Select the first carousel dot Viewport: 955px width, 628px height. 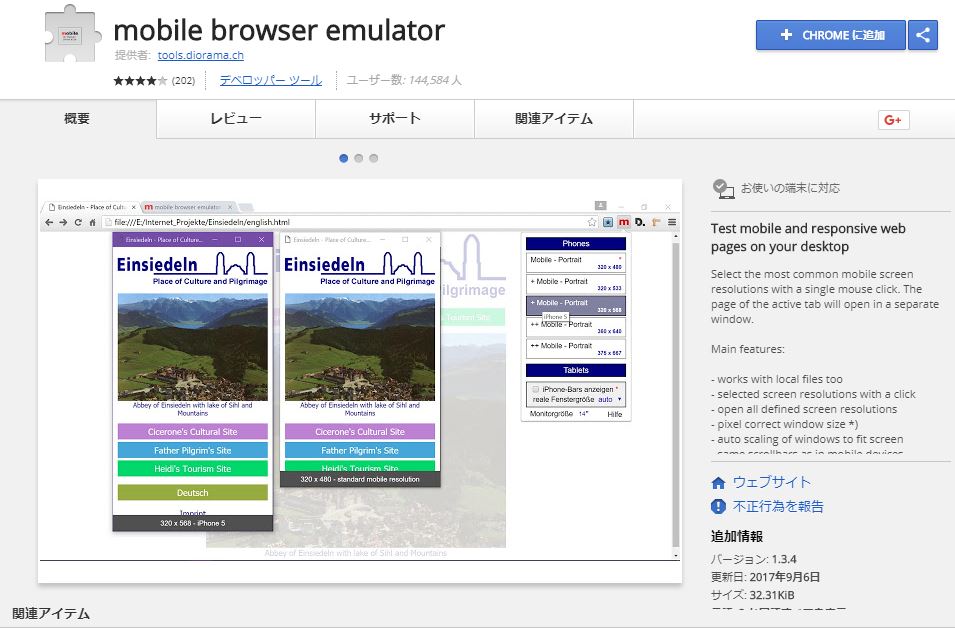344,158
